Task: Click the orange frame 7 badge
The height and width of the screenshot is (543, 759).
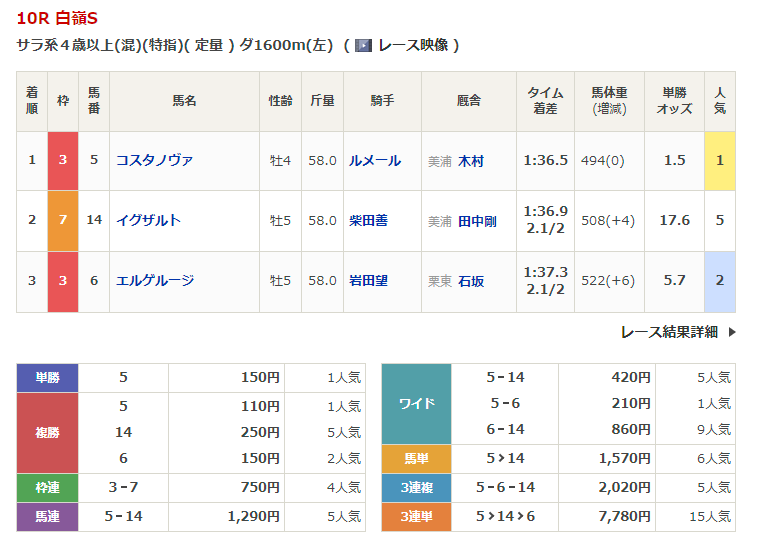Action: coord(63,220)
